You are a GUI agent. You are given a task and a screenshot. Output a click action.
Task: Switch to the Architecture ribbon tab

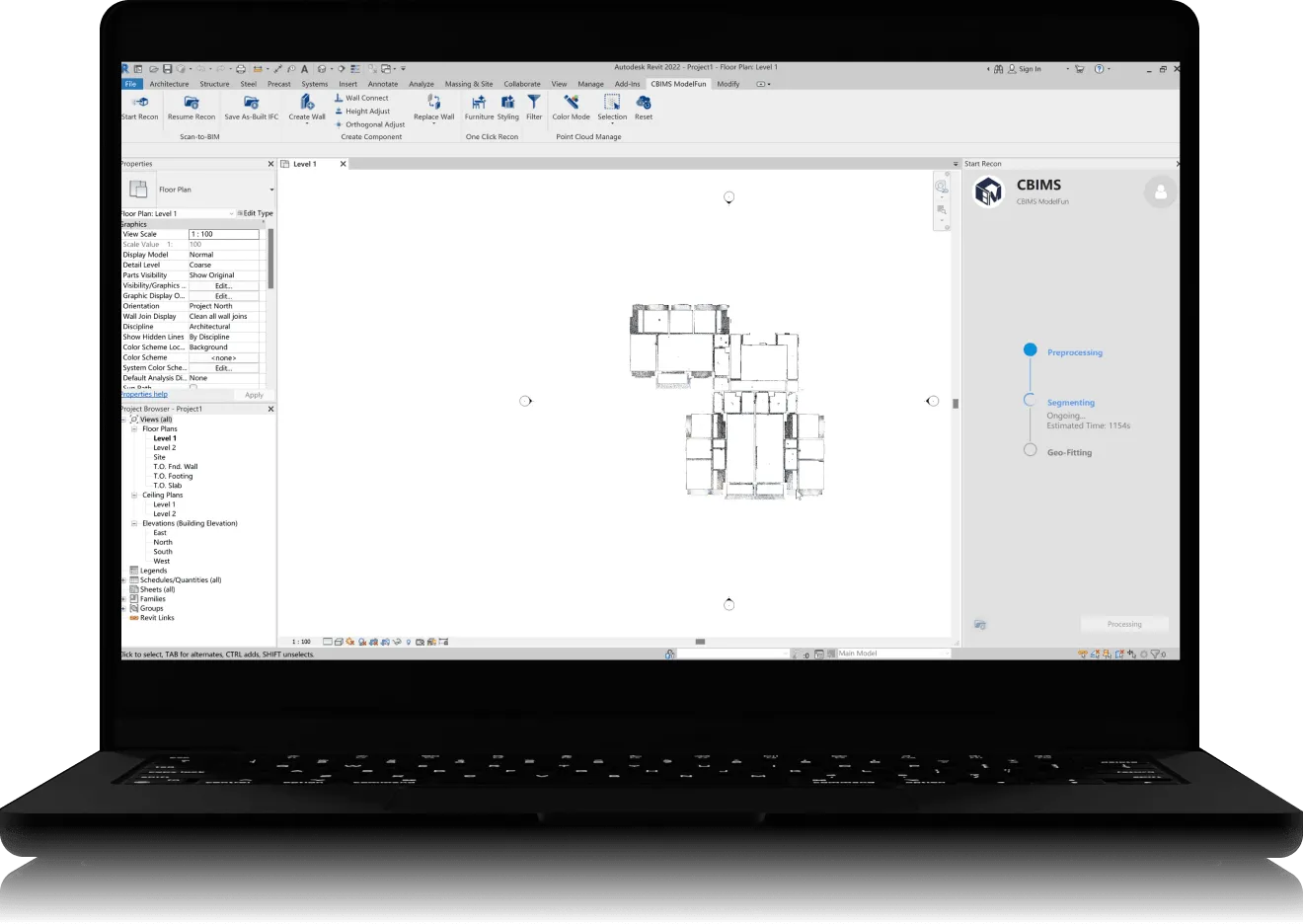169,84
